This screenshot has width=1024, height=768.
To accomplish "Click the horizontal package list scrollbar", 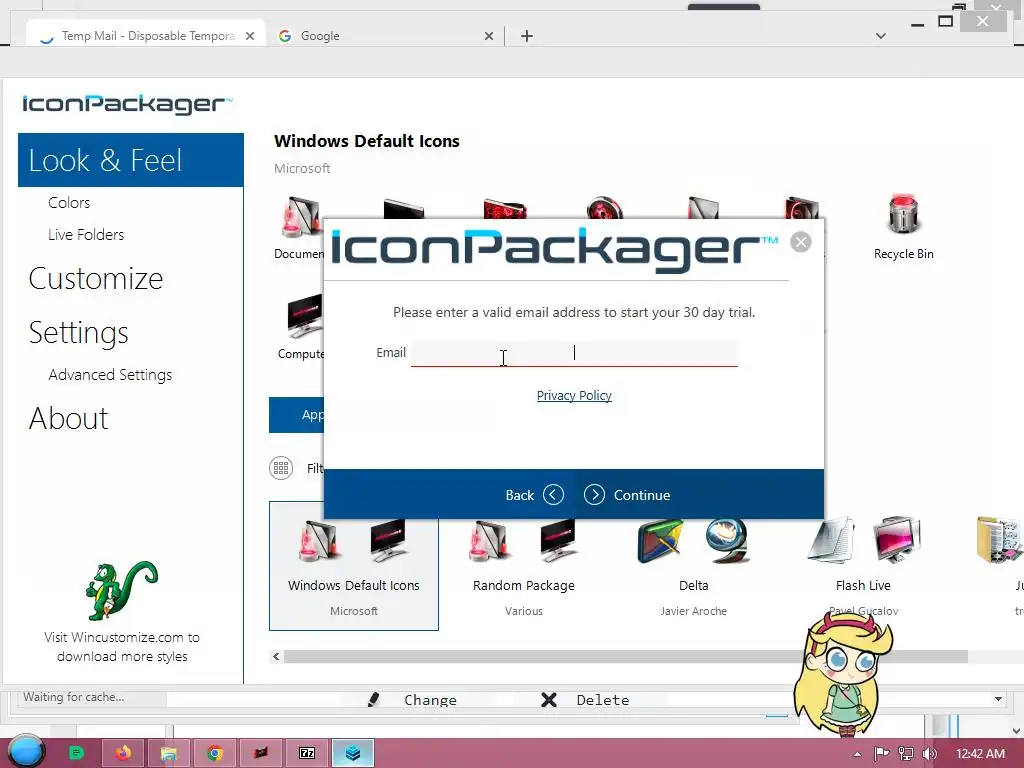I will (x=626, y=656).
